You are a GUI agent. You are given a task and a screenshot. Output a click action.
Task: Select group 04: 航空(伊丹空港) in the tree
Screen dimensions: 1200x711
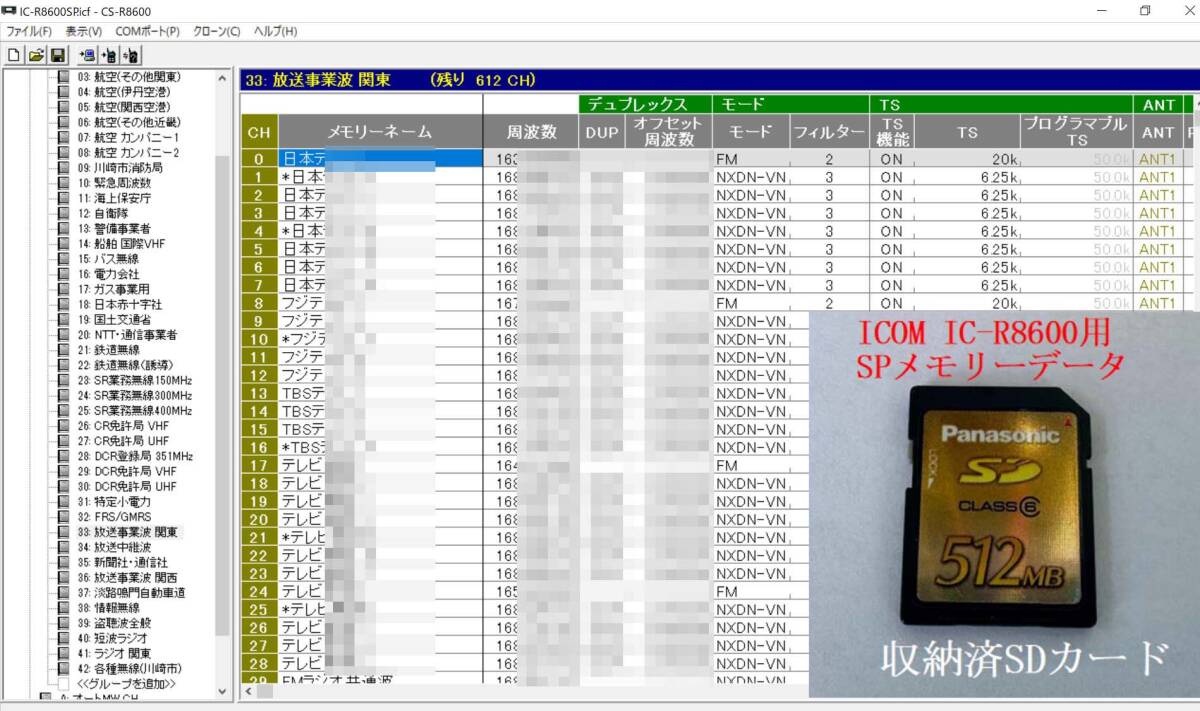coord(124,92)
